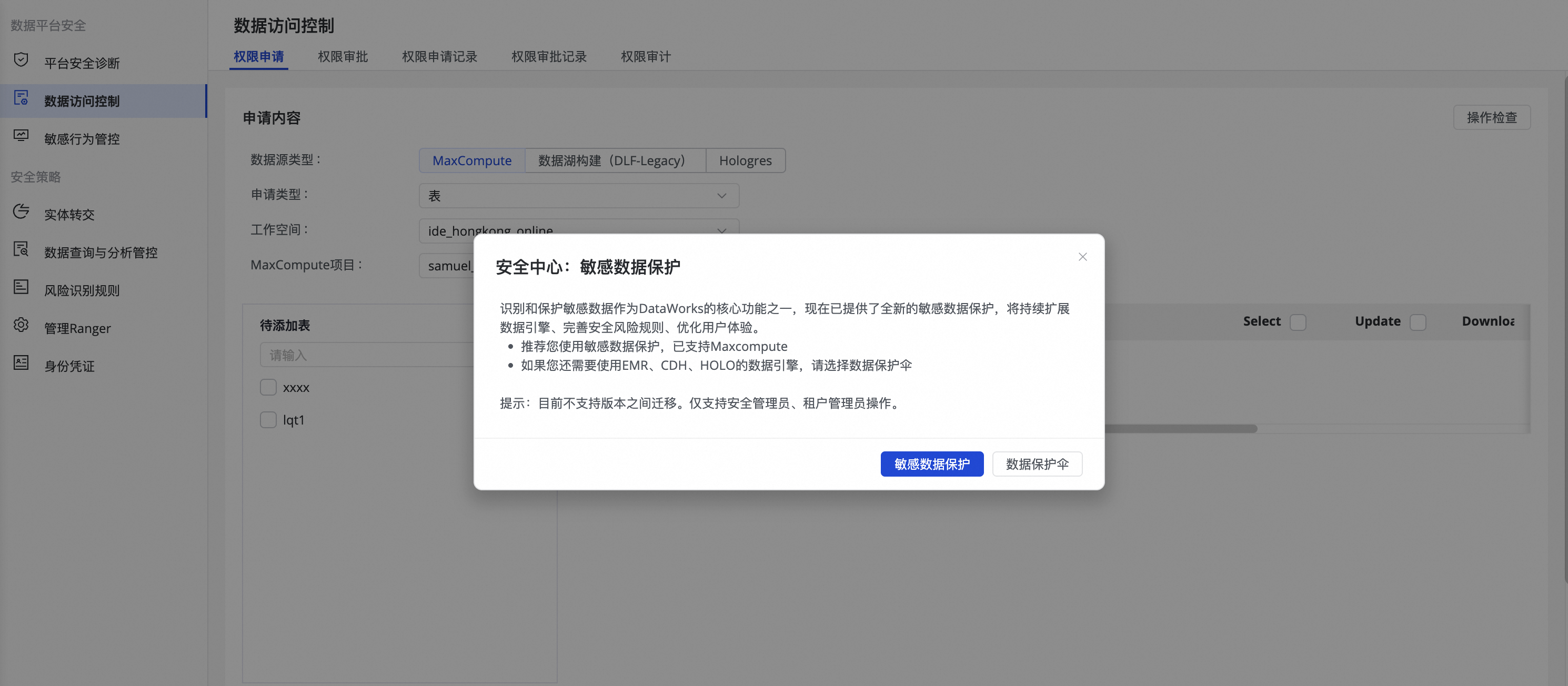Select Hologres data source type
The width and height of the screenshot is (1568, 686).
coord(745,160)
